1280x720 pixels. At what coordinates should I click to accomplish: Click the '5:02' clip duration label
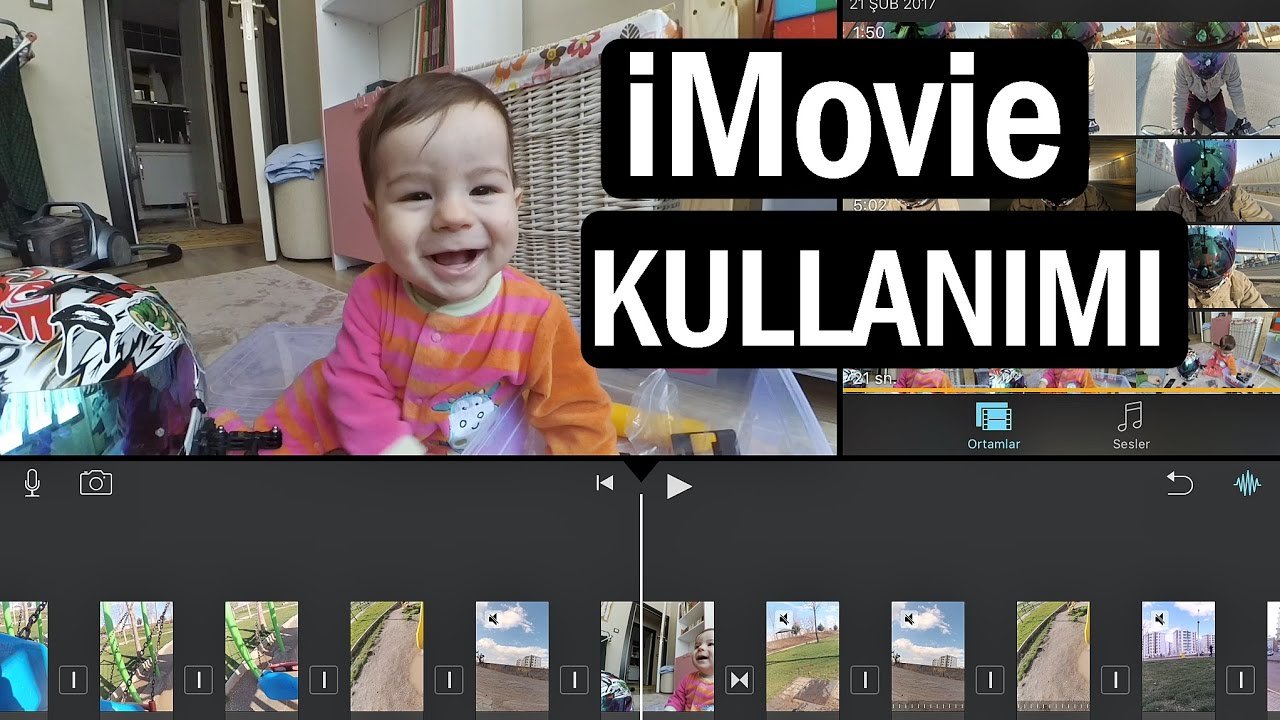(870, 205)
